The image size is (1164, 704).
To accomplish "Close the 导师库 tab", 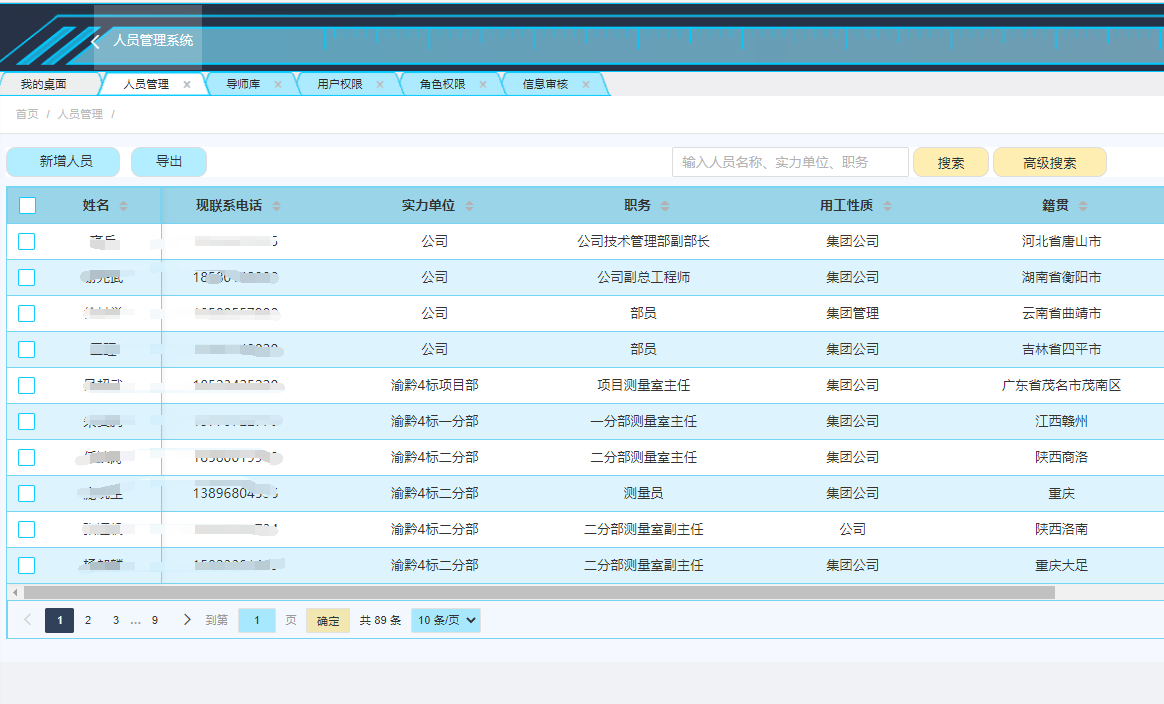I will click(x=278, y=85).
